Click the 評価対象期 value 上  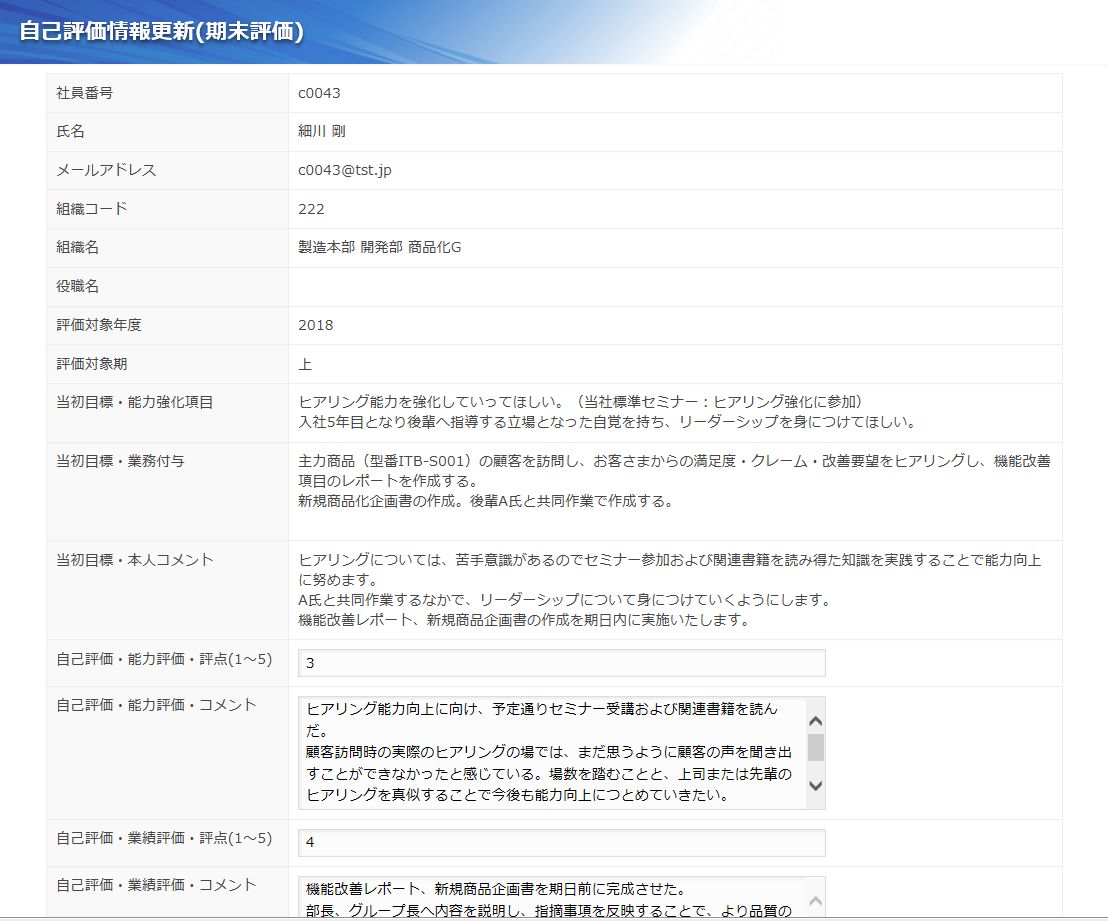pos(305,364)
